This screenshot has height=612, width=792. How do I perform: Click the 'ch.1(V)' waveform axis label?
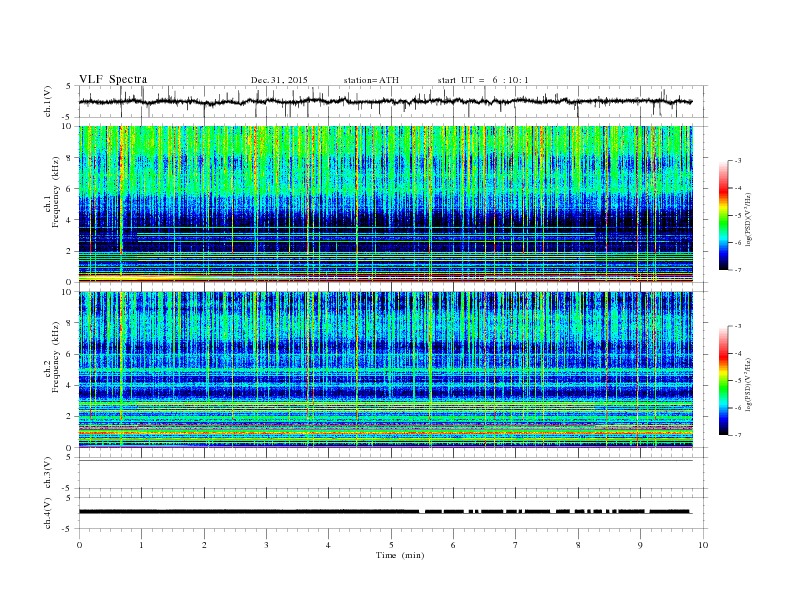coord(48,101)
